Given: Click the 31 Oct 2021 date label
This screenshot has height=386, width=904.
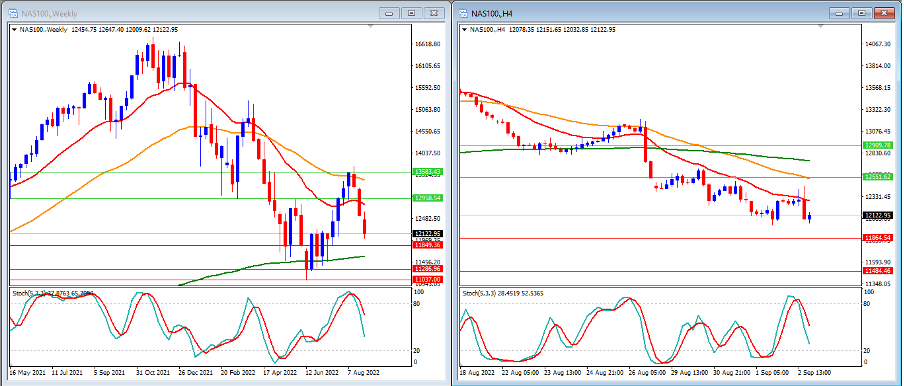Looking at the screenshot, I should click(154, 373).
